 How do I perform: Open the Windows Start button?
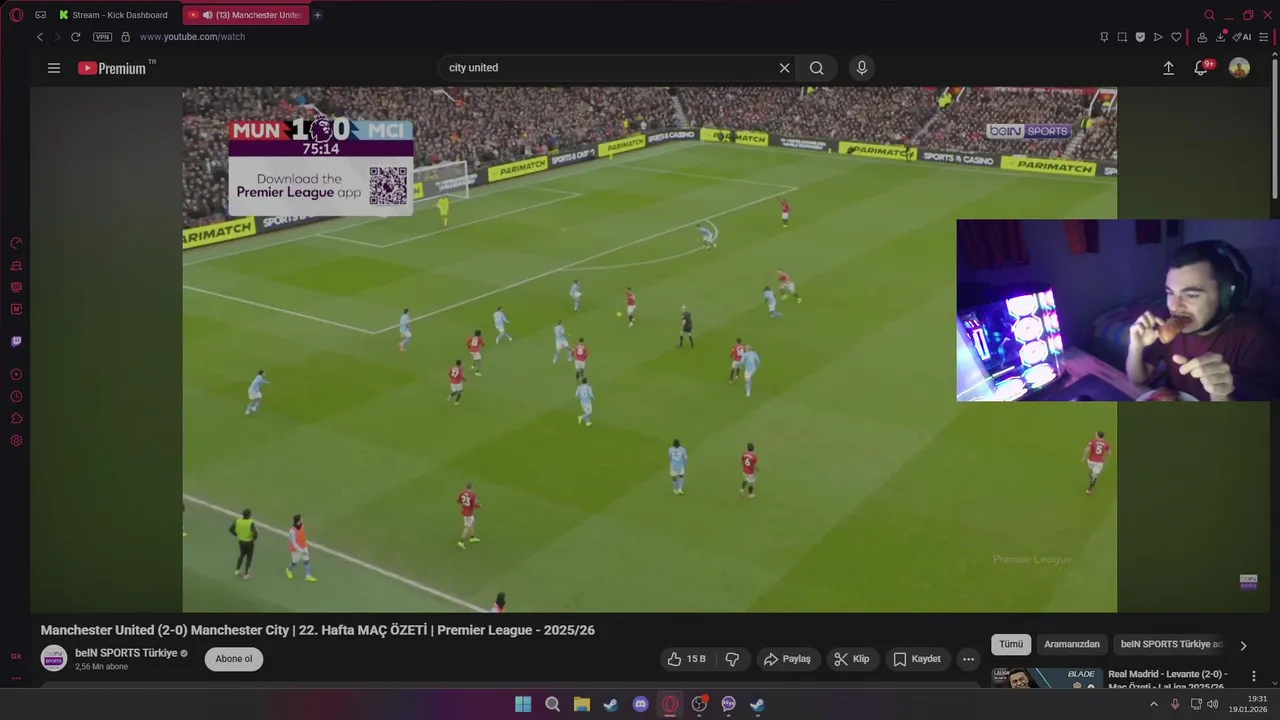tap(523, 704)
